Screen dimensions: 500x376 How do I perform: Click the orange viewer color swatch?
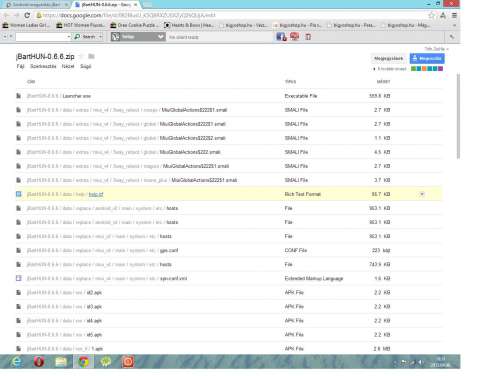pyautogui.click(x=424, y=69)
